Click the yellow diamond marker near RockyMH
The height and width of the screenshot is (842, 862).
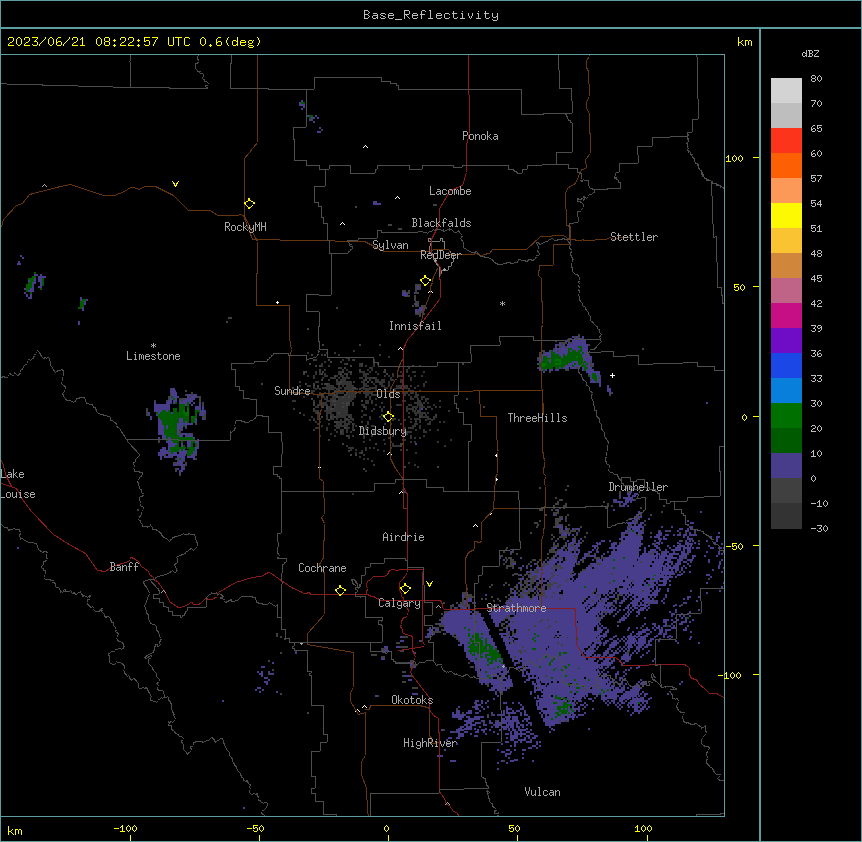[x=250, y=204]
